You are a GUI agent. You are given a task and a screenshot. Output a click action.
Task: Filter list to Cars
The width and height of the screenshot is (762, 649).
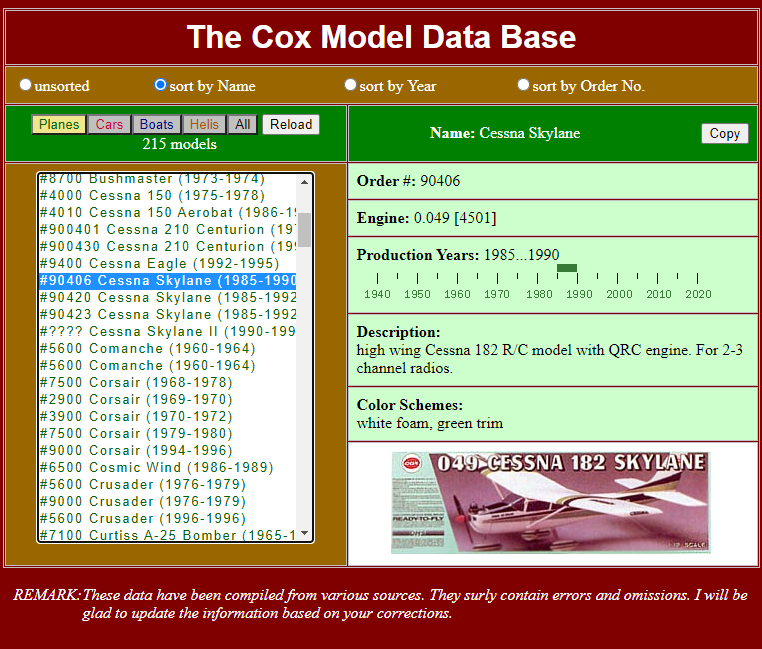click(109, 124)
